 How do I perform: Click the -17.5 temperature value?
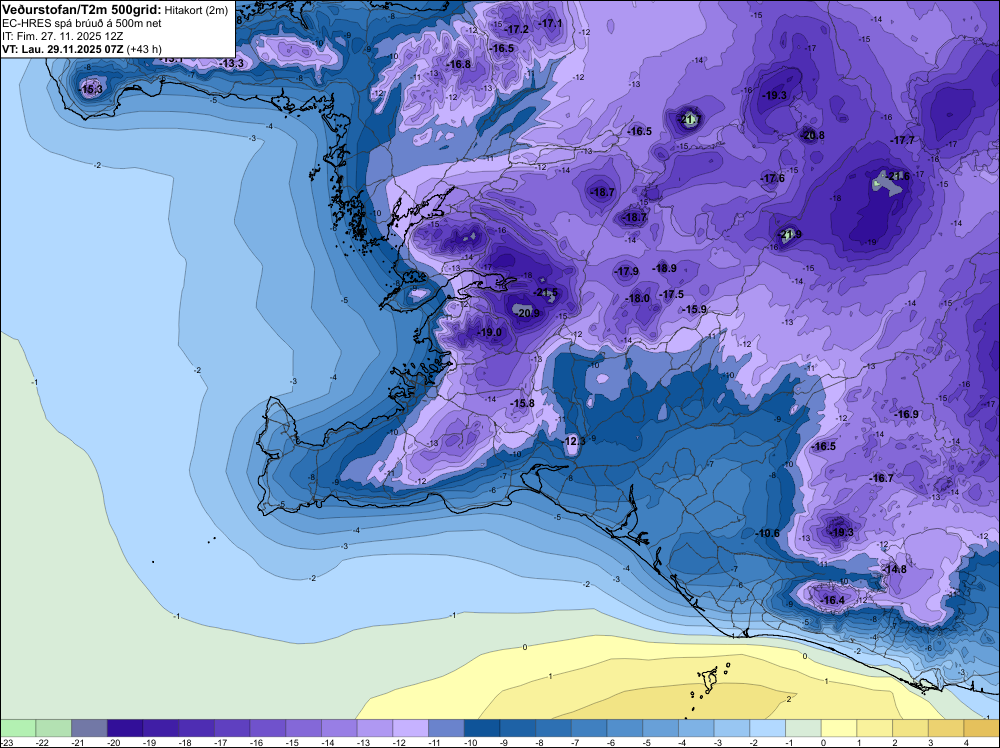click(x=672, y=294)
